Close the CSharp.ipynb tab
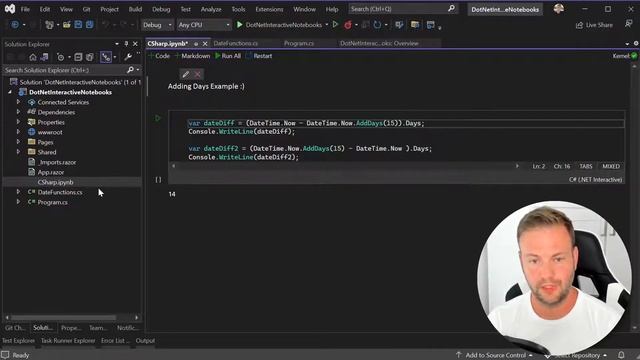Screen dimensions: 640x360 205,43
